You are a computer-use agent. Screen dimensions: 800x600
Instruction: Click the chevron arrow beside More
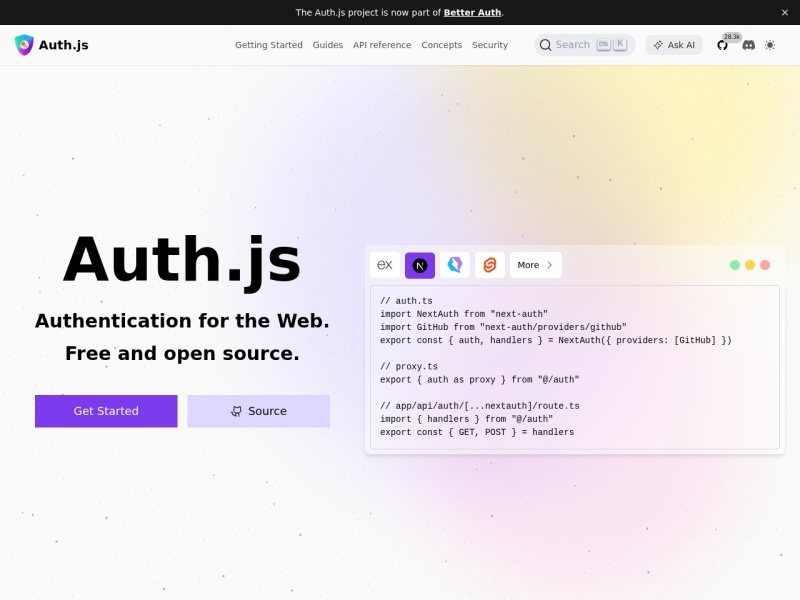pyautogui.click(x=549, y=265)
